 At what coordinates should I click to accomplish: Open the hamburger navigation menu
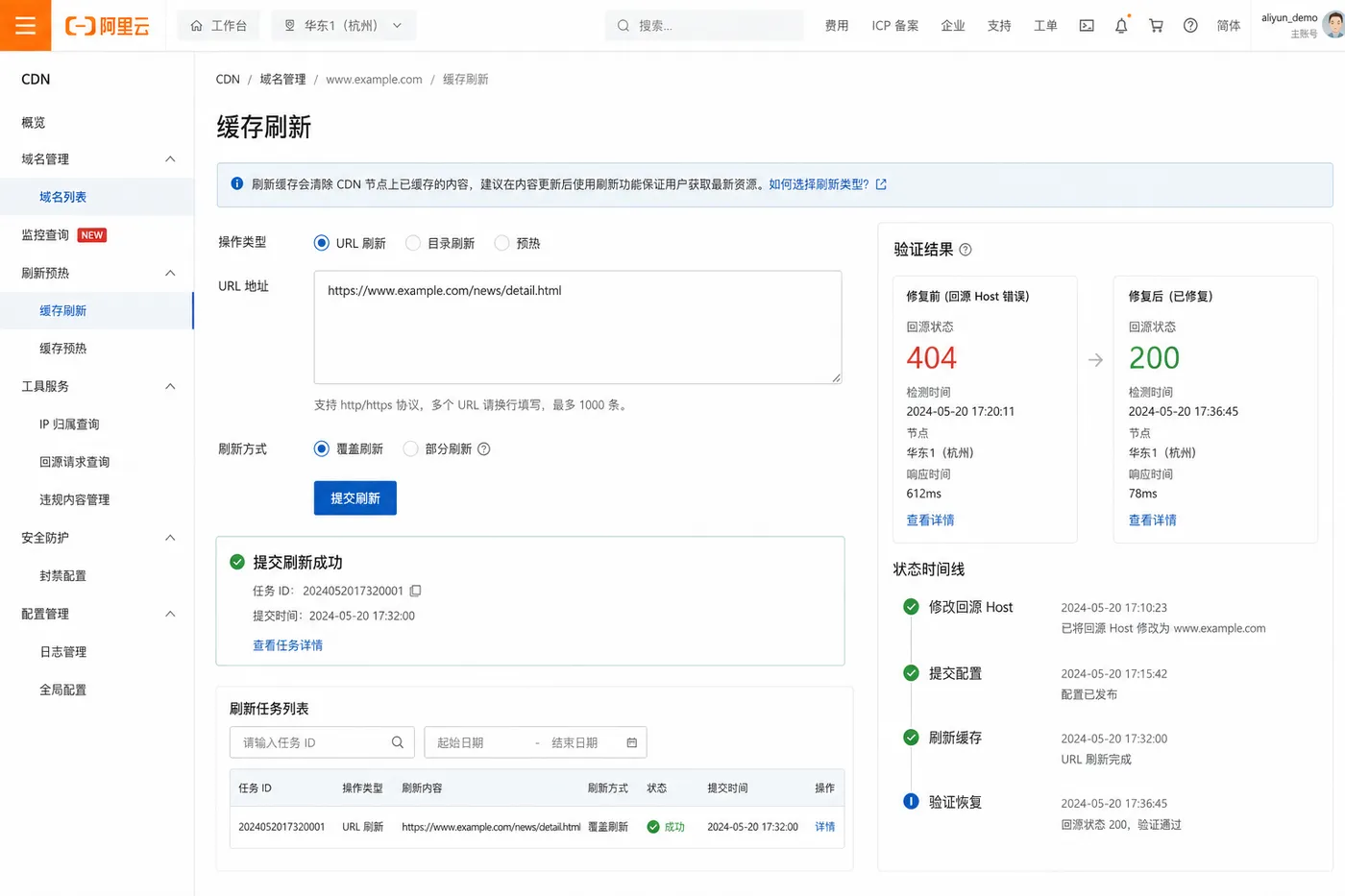click(25, 25)
